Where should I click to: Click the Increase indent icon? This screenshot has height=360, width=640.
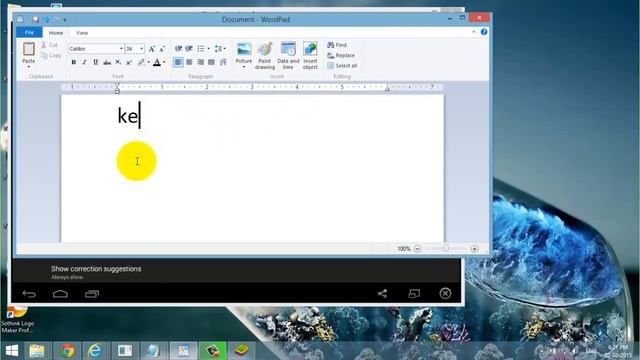point(189,49)
